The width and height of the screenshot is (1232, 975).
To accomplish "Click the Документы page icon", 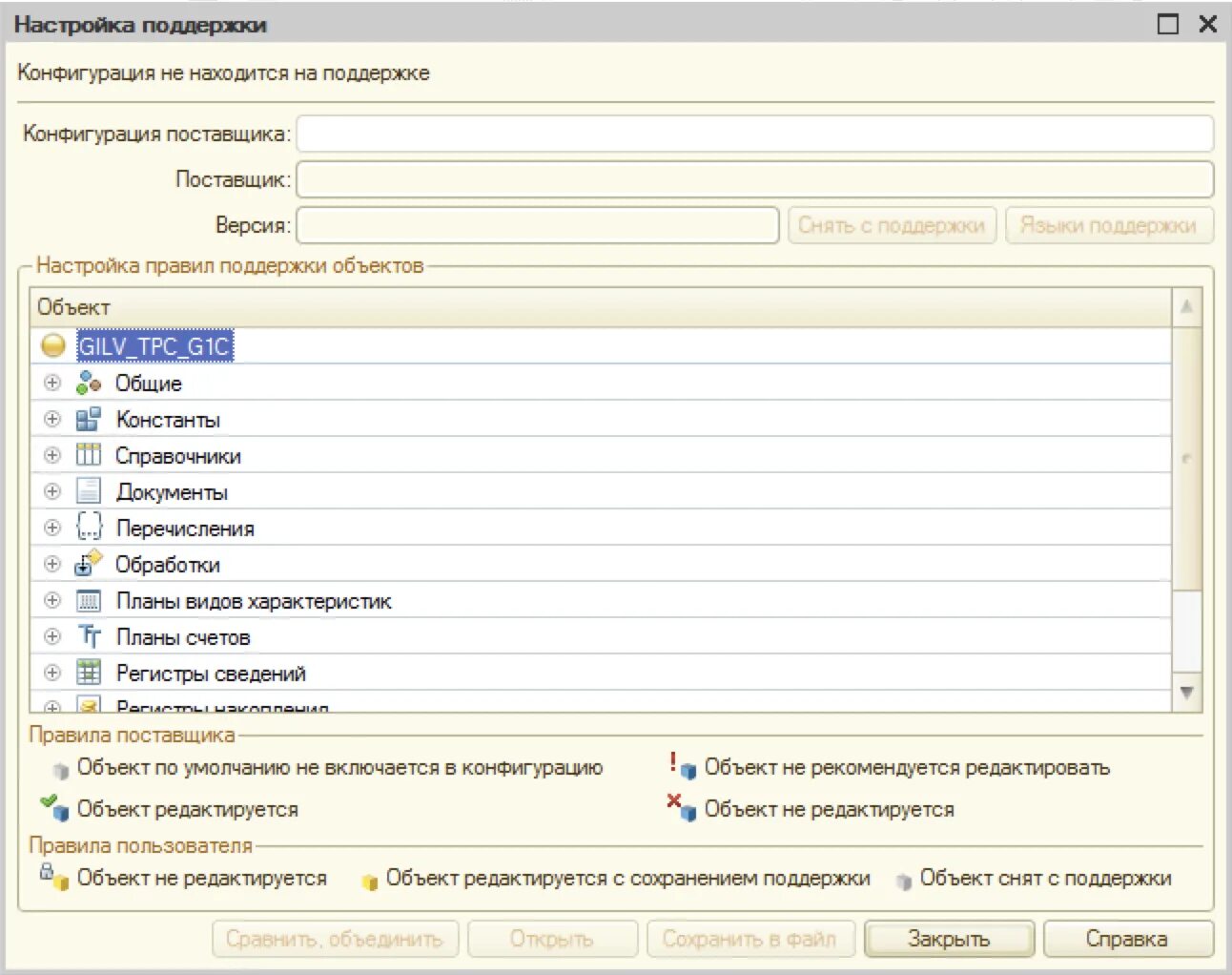I will tap(89, 491).
